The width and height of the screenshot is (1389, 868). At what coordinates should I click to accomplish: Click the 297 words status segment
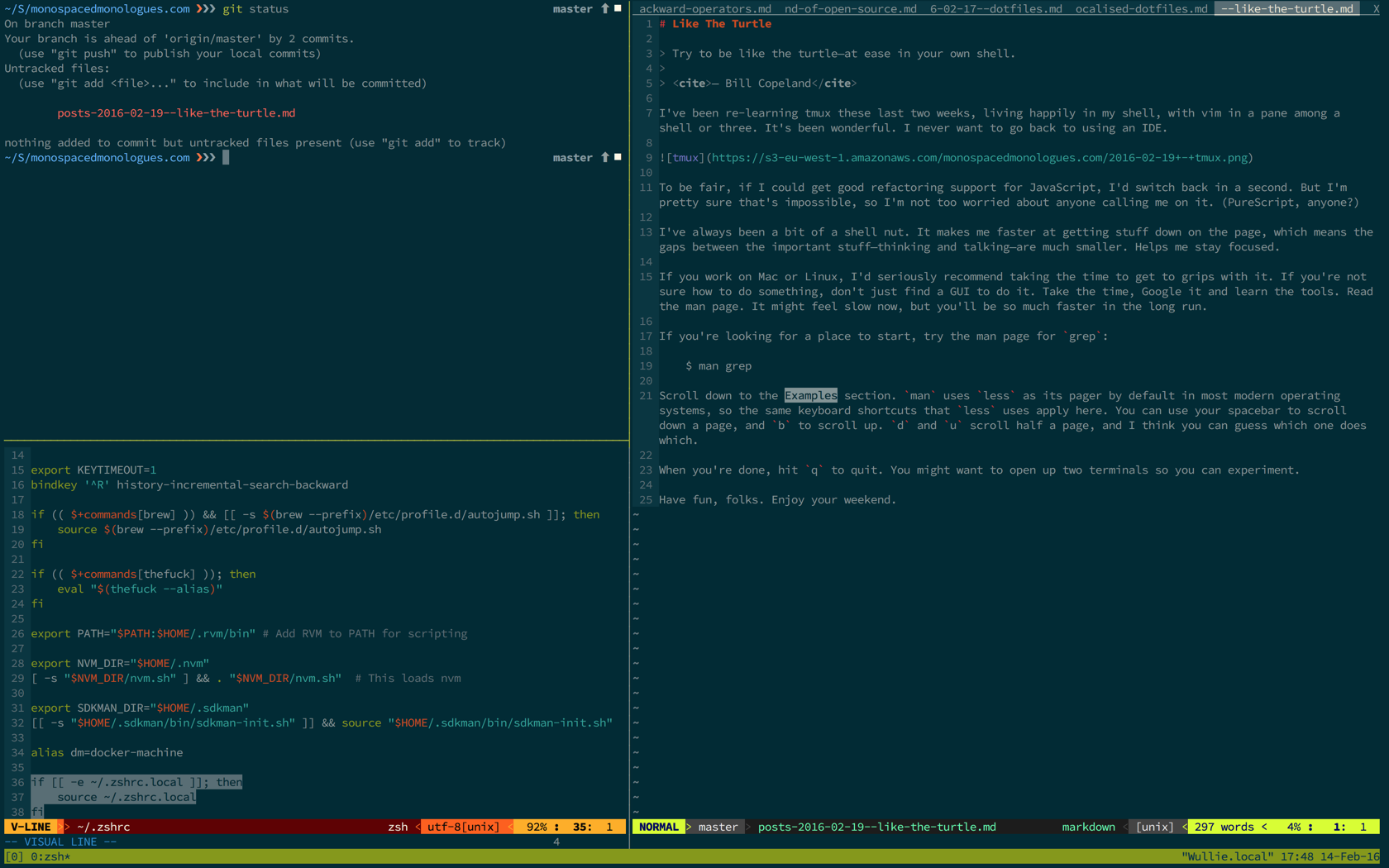[1224, 827]
